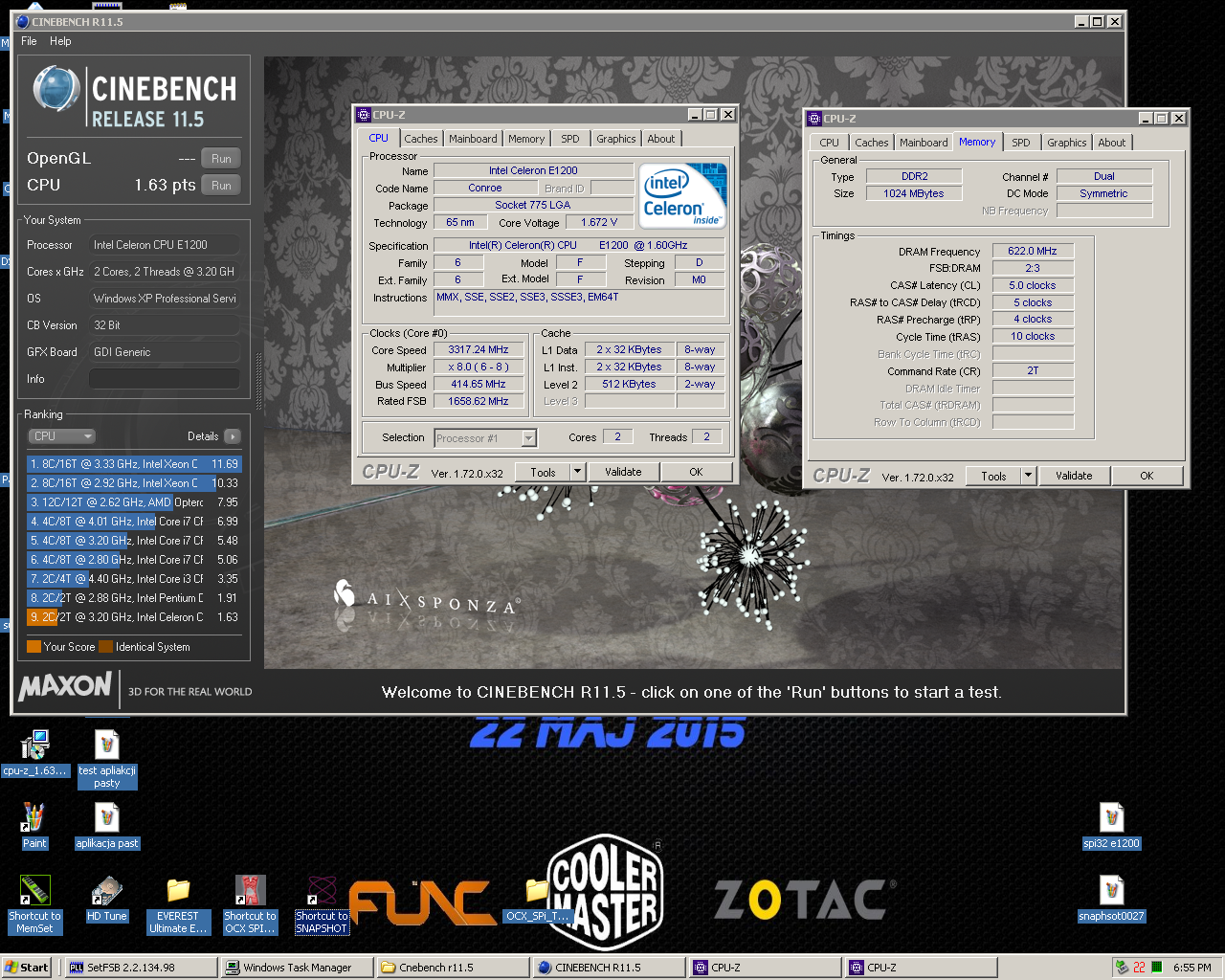1225x980 pixels.
Task: Click Validate in the CPU-Z CPU window
Action: pos(623,472)
